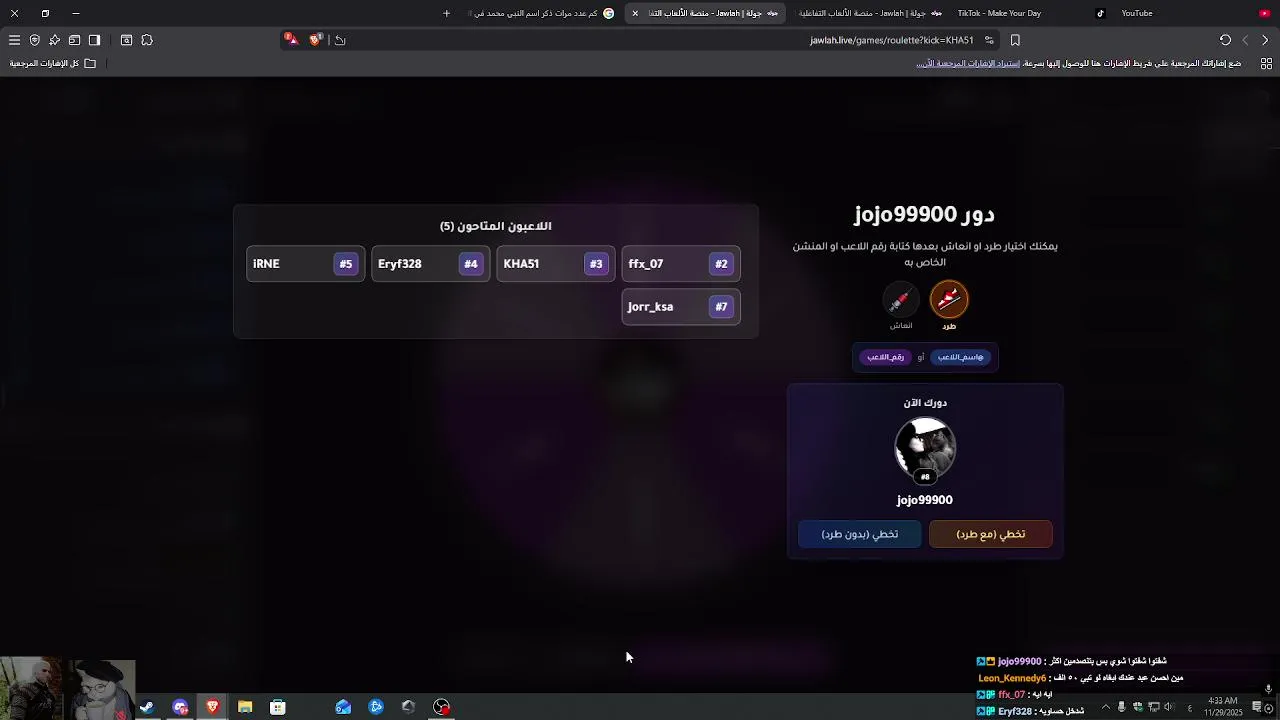Go back one page with left chevron

tap(1245, 40)
